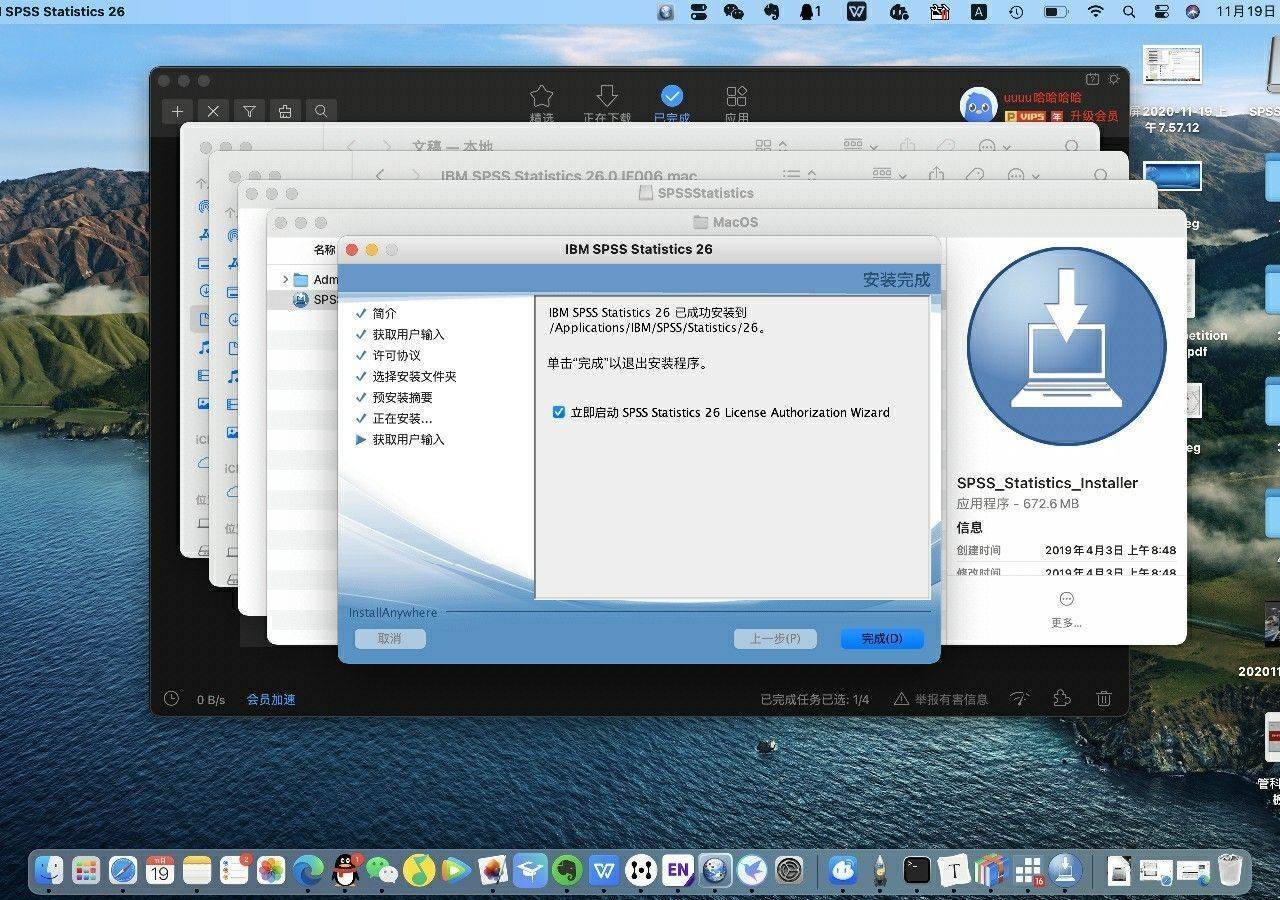
Task: Open QQ penguin app from the Dock
Action: pos(345,870)
